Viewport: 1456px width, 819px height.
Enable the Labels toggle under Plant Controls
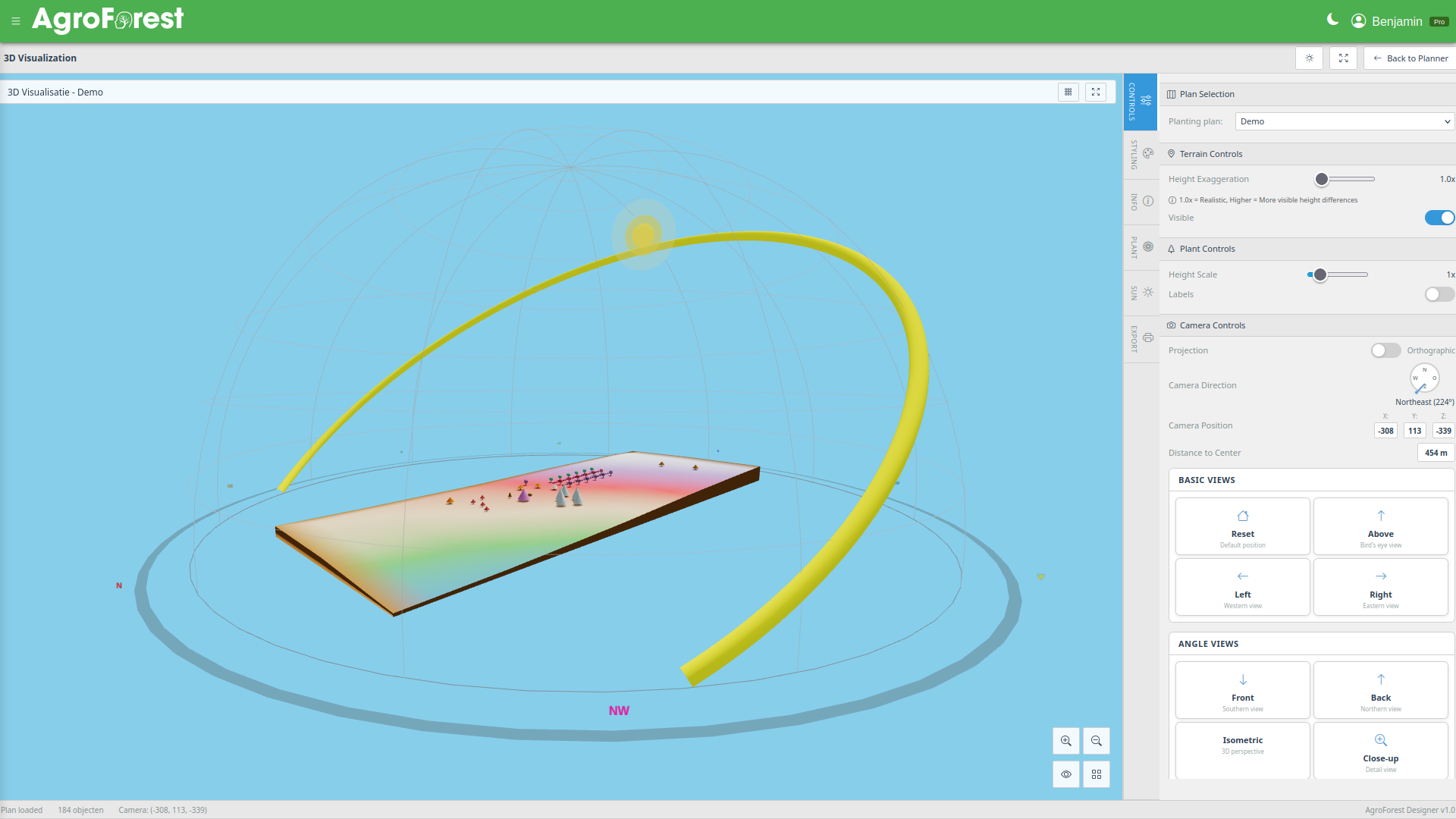tap(1439, 294)
